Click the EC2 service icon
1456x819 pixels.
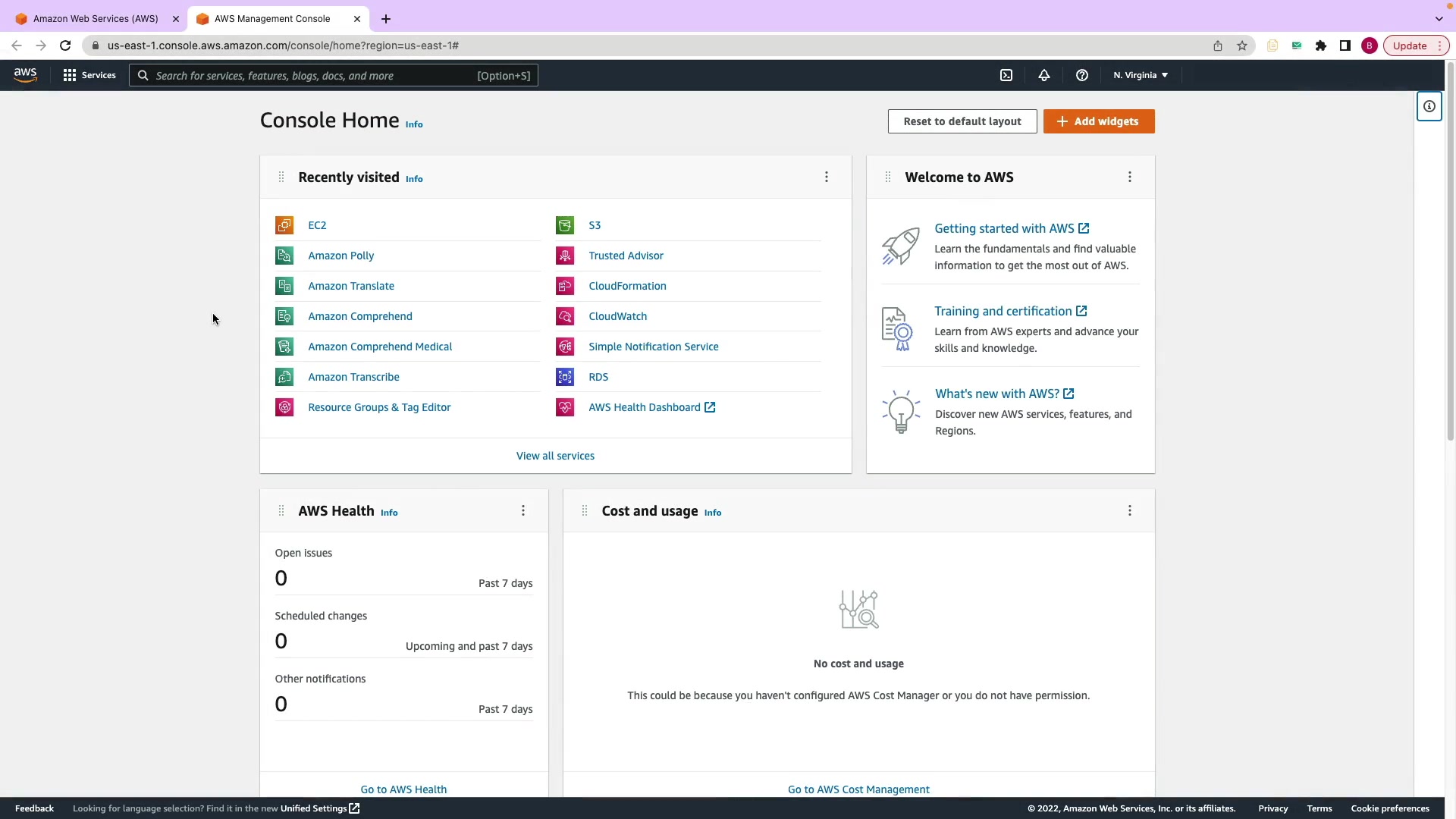click(x=284, y=225)
